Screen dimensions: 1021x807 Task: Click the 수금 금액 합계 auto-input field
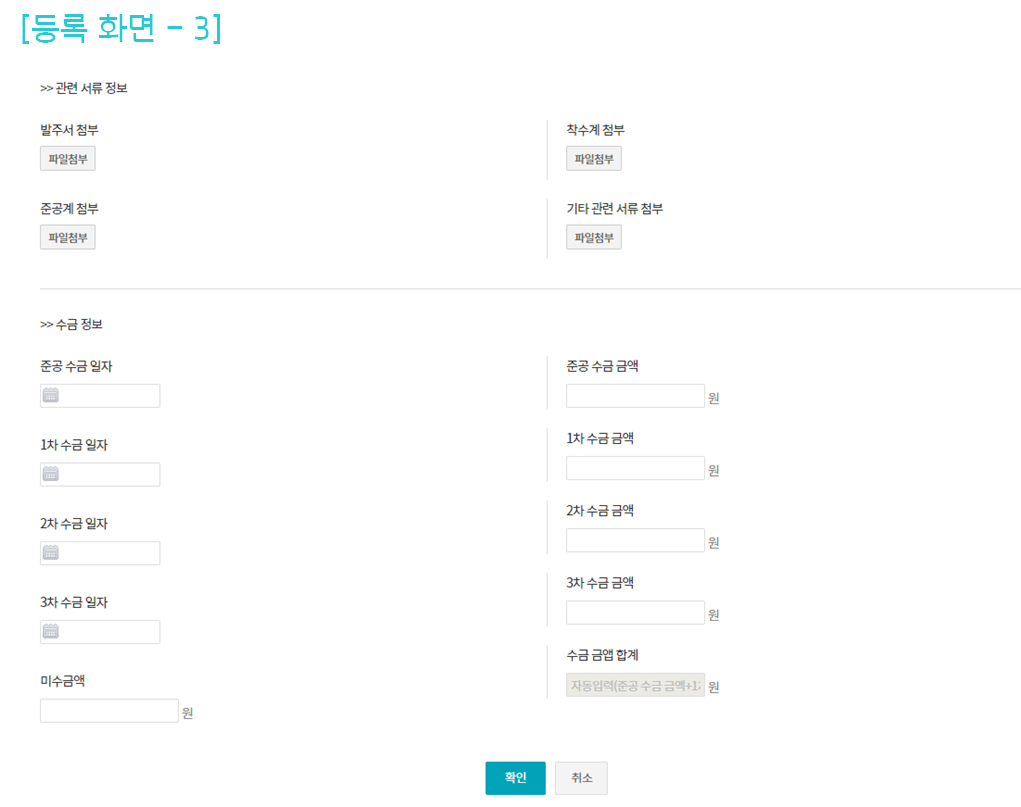[635, 685]
